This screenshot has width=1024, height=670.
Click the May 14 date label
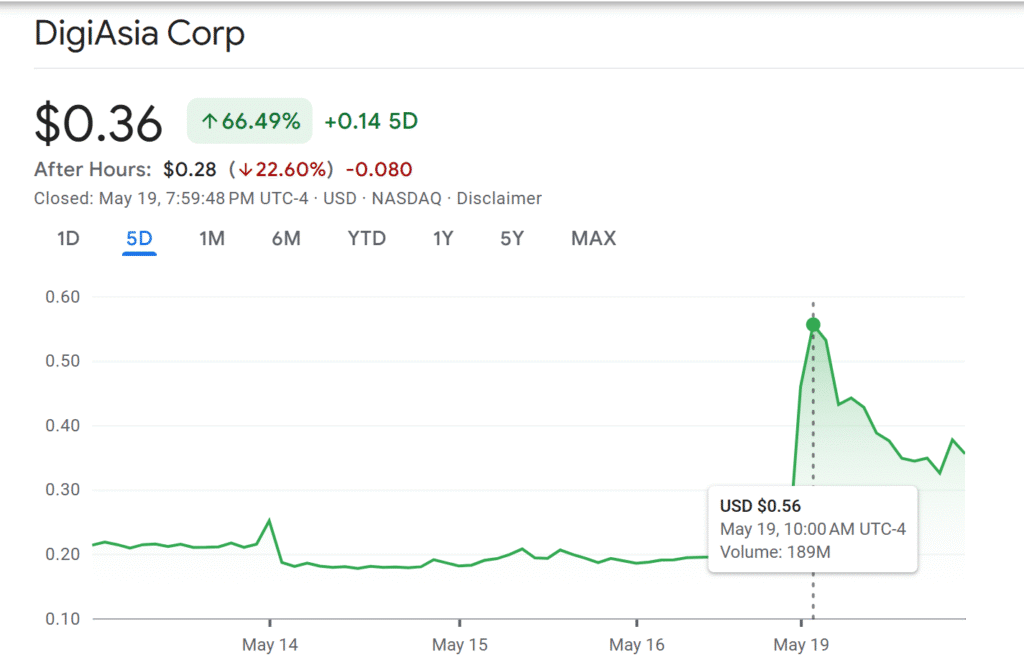tap(268, 645)
